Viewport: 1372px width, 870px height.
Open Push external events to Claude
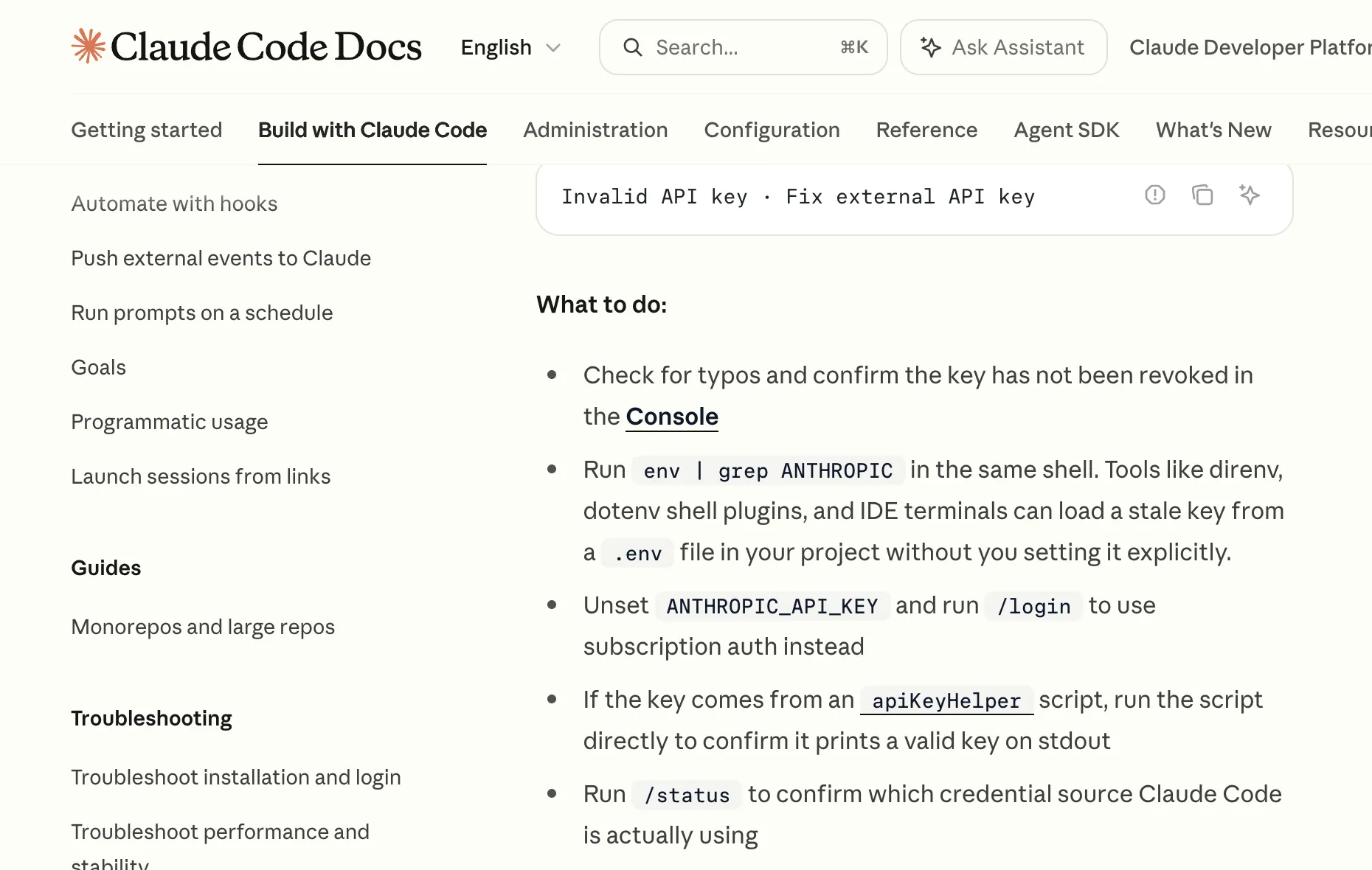pyautogui.click(x=221, y=258)
